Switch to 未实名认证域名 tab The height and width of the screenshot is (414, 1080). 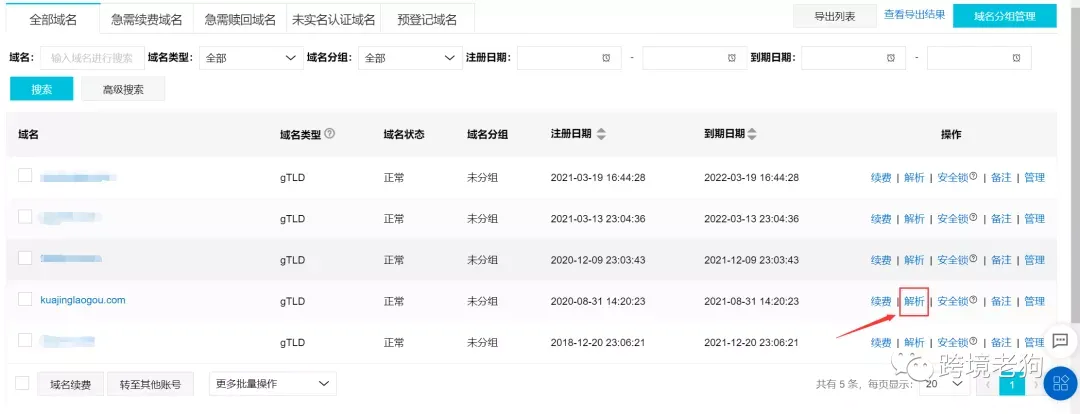coord(333,19)
